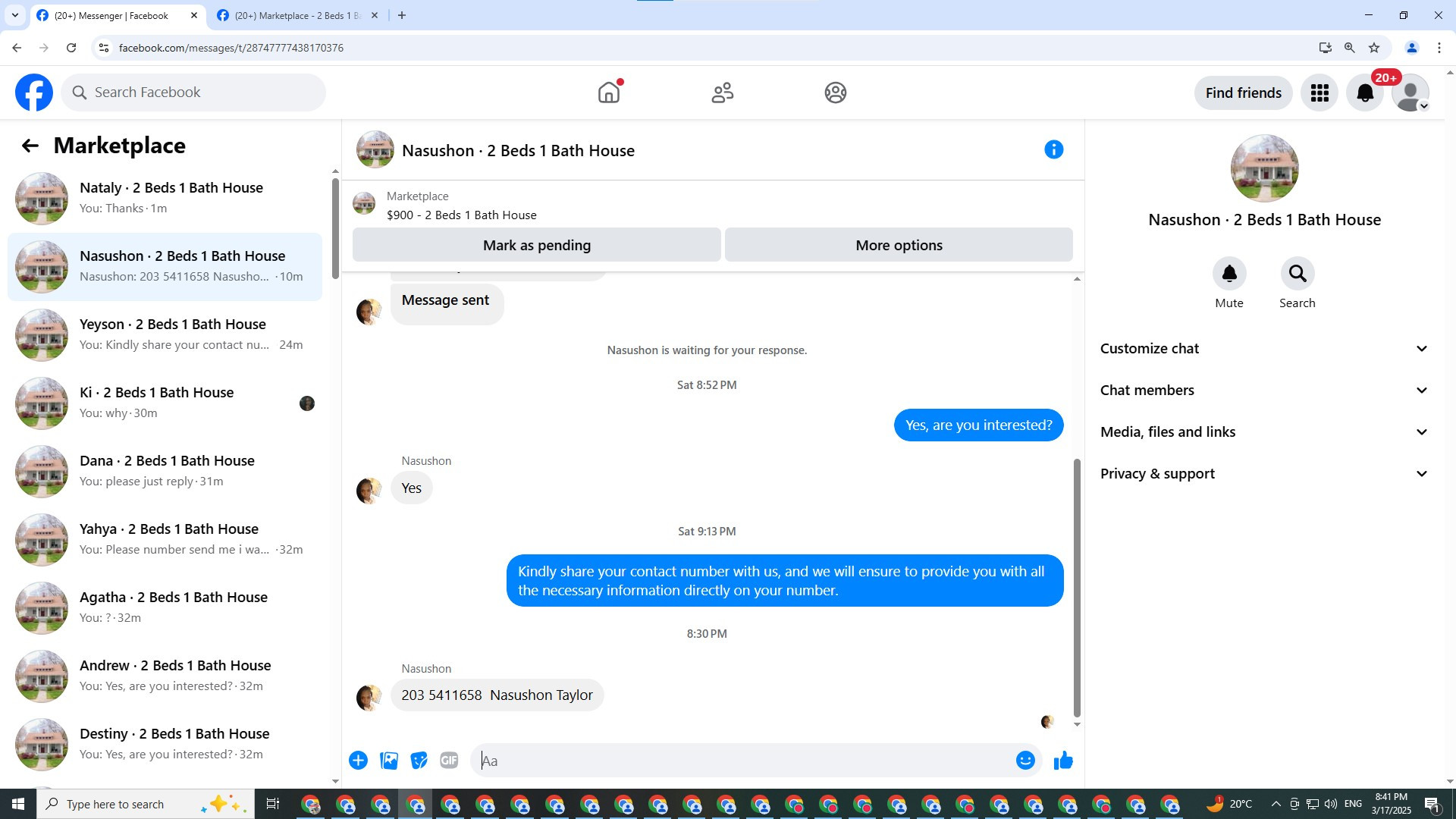Open the tab search dropdown in Chrome
This screenshot has height=819, width=1456.
pyautogui.click(x=14, y=15)
